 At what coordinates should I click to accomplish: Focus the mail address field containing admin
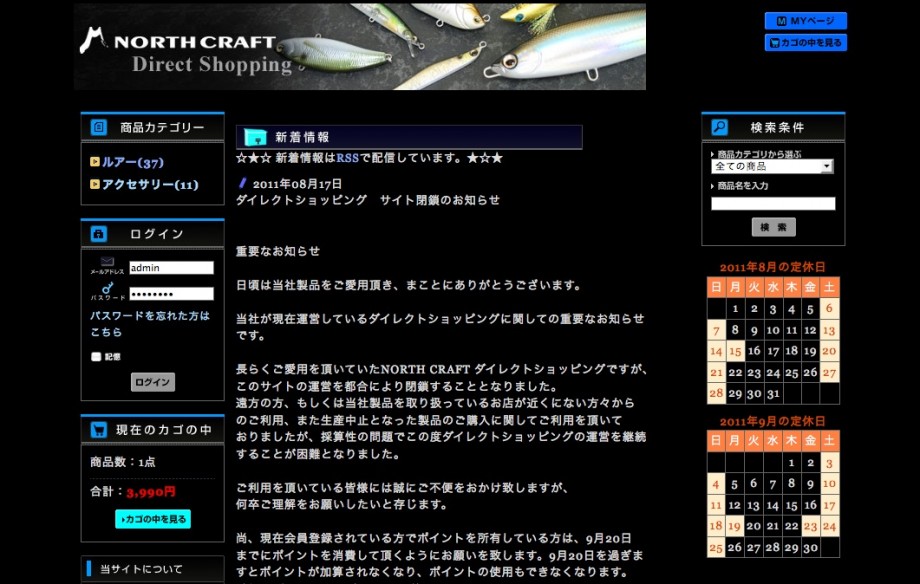click(171, 268)
